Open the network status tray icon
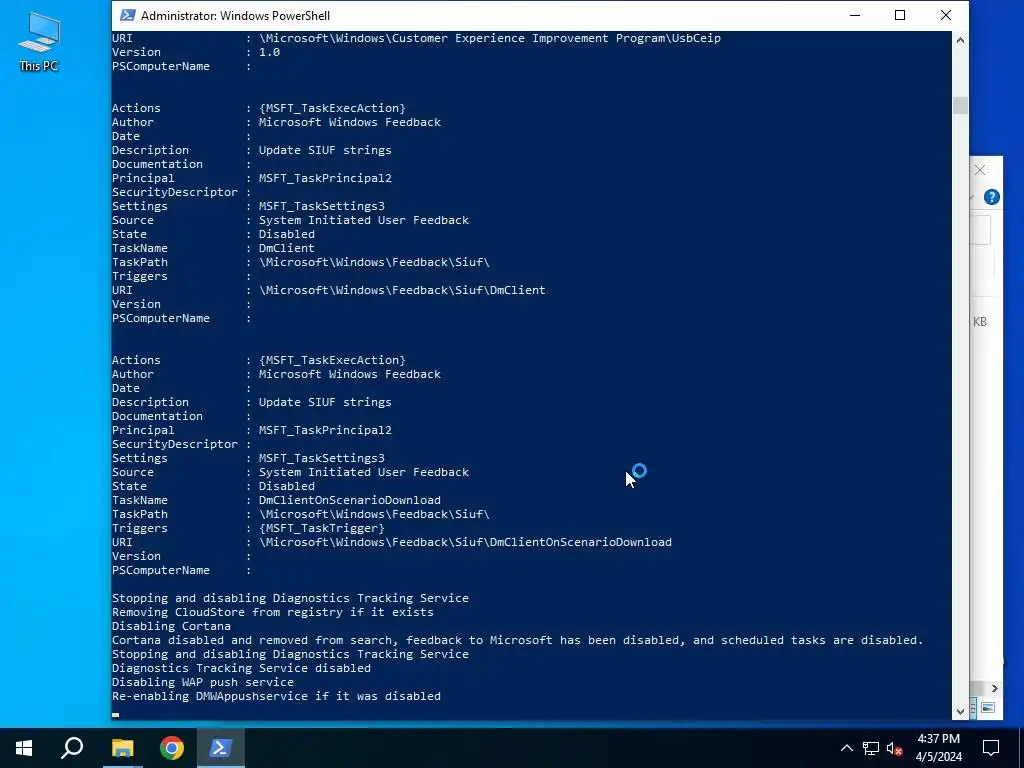1024x768 pixels. tap(871, 748)
